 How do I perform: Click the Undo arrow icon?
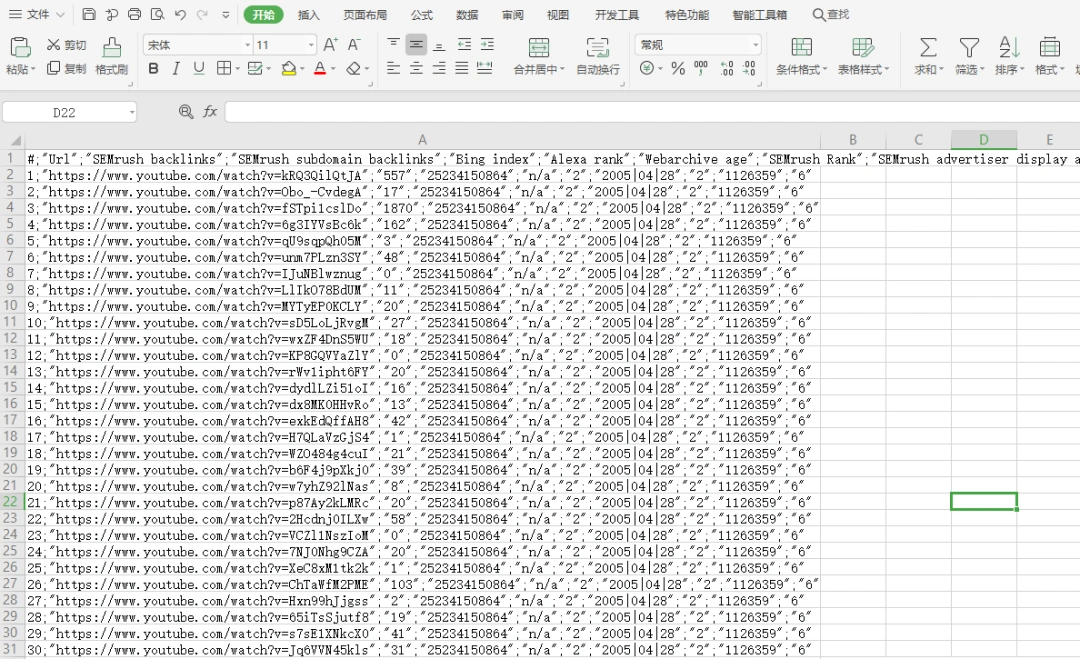(180, 15)
